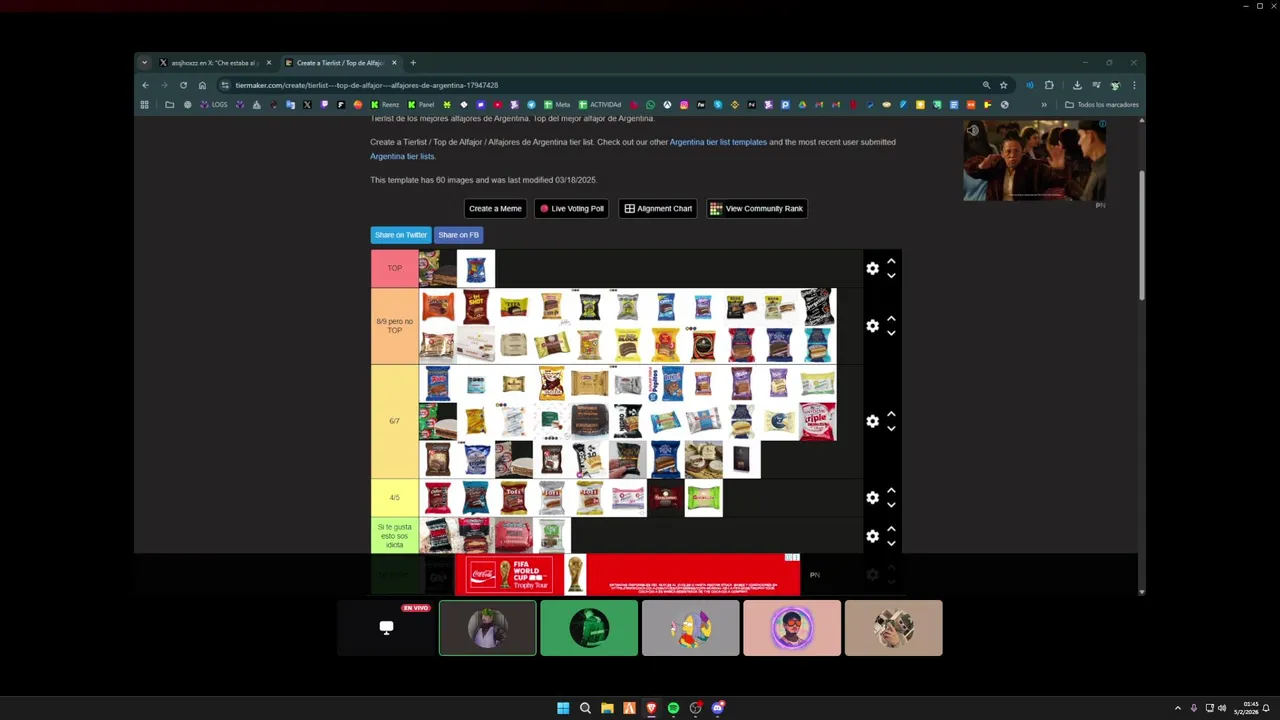Open browser Downloads
The image size is (1280, 720).
pyautogui.click(x=1077, y=85)
